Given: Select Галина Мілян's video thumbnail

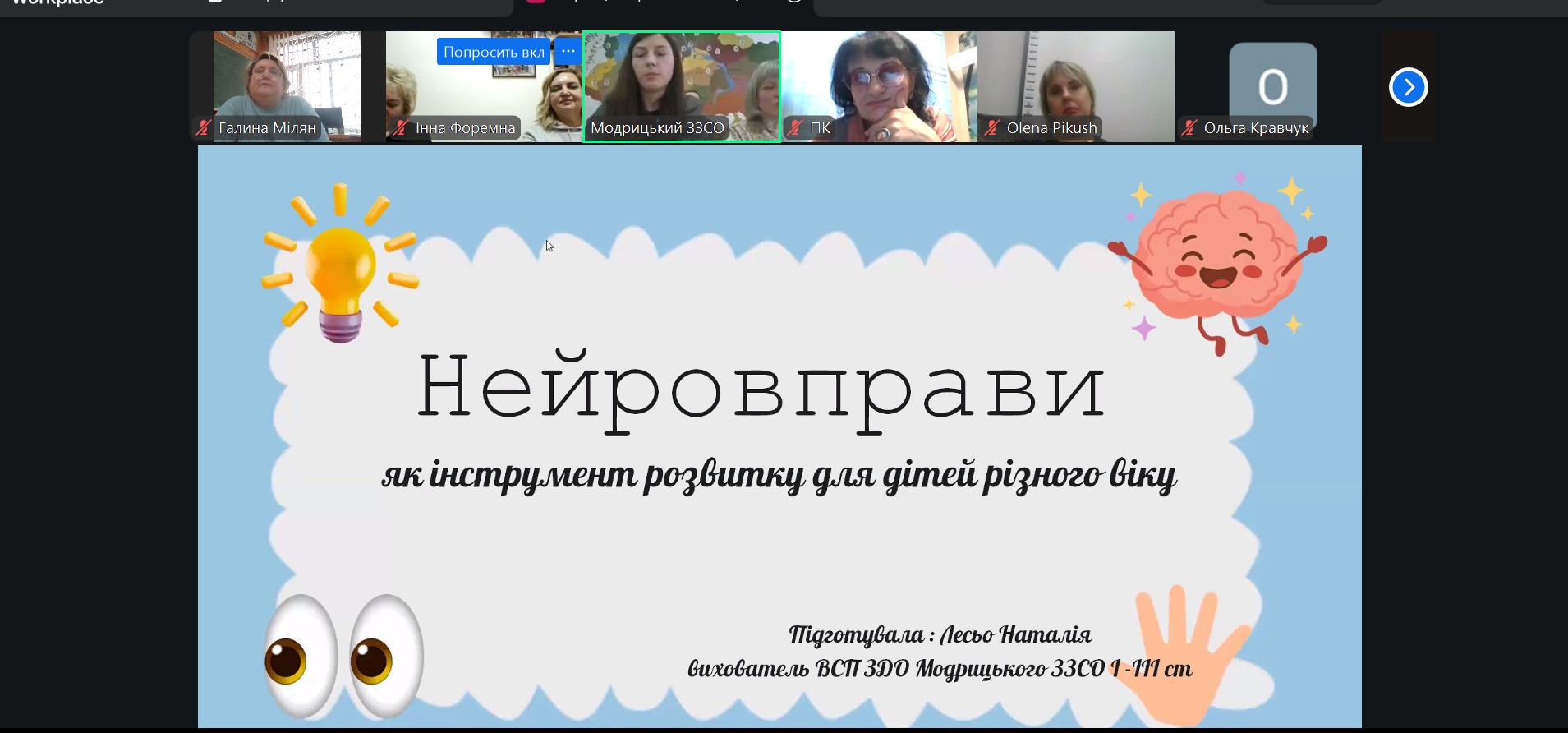Looking at the screenshot, I should click(x=287, y=78).
